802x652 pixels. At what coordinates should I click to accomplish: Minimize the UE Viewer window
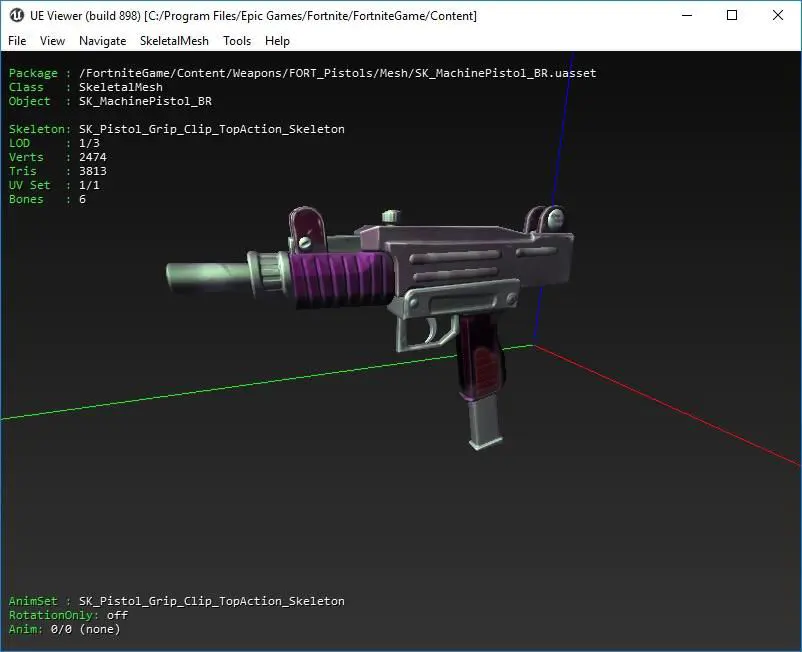pos(687,15)
